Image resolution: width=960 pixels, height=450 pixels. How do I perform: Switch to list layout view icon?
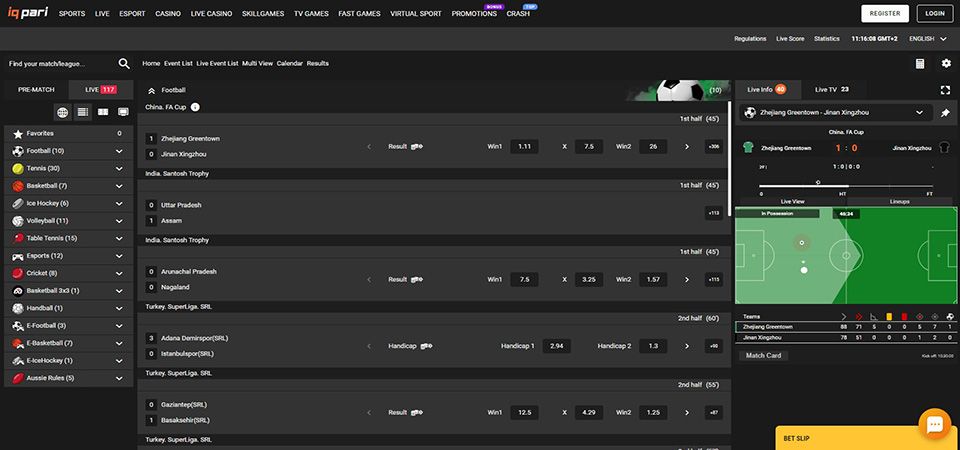point(83,112)
